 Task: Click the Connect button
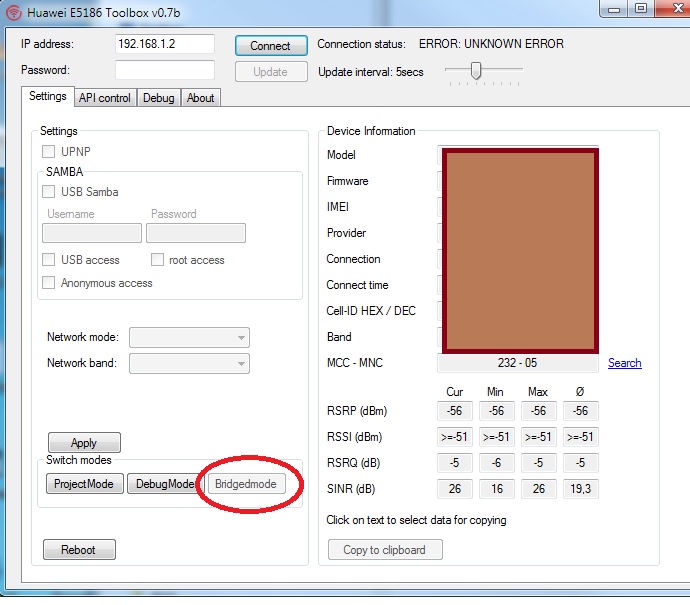pyautogui.click(x=271, y=46)
